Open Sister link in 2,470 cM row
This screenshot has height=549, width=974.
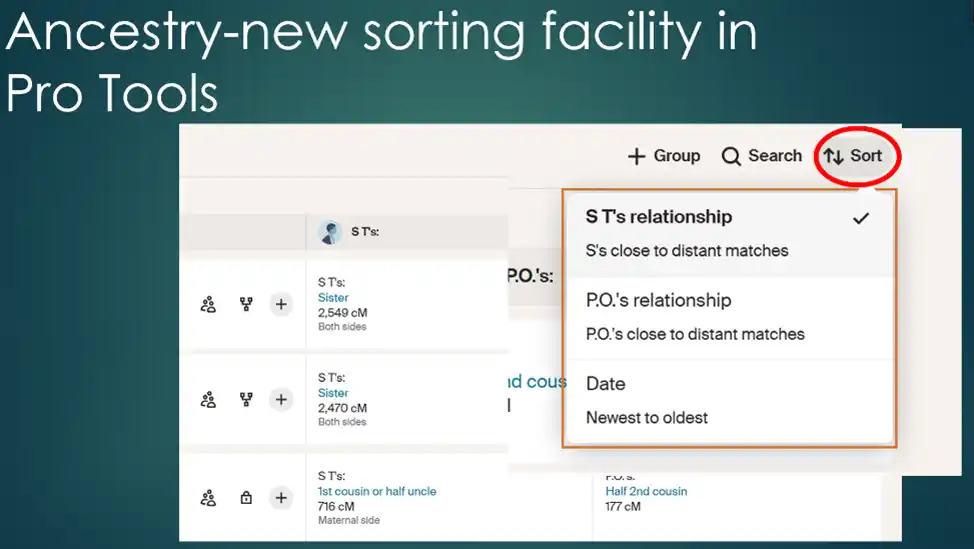point(333,393)
